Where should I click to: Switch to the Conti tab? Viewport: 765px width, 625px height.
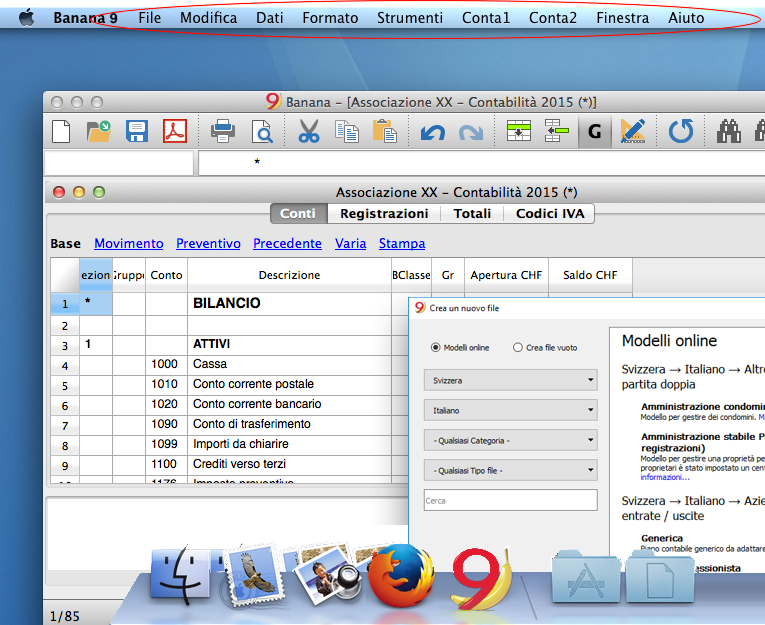pos(298,214)
